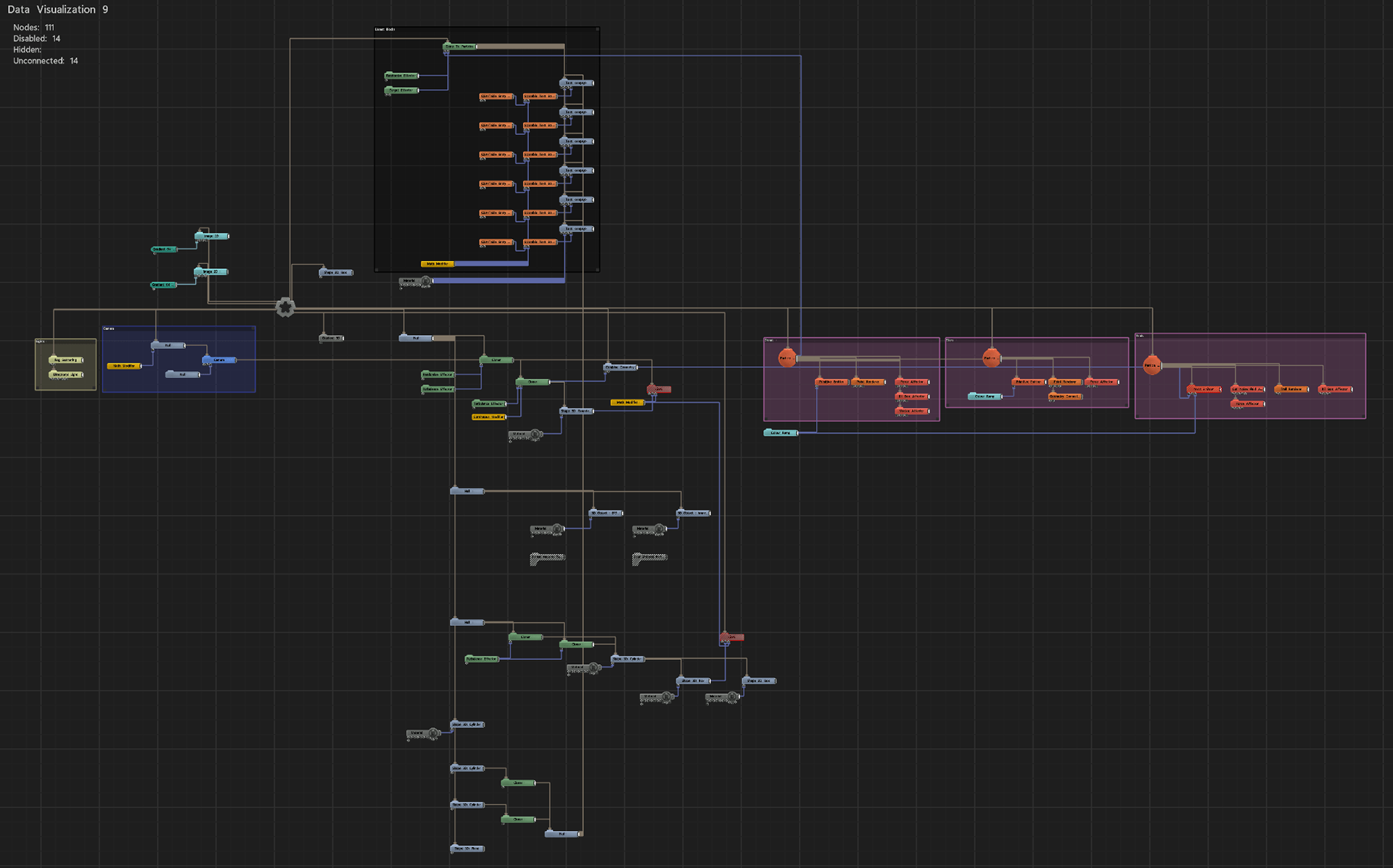This screenshot has width=1393, height=868.
Task: Click the Root gear node
Action: pos(285,307)
